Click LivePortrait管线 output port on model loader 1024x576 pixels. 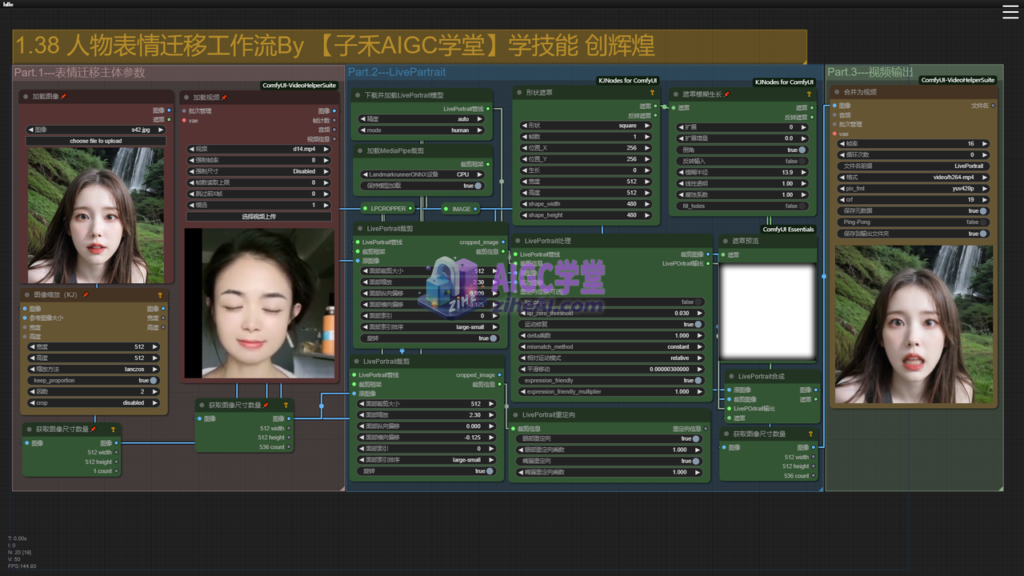[x=488, y=109]
